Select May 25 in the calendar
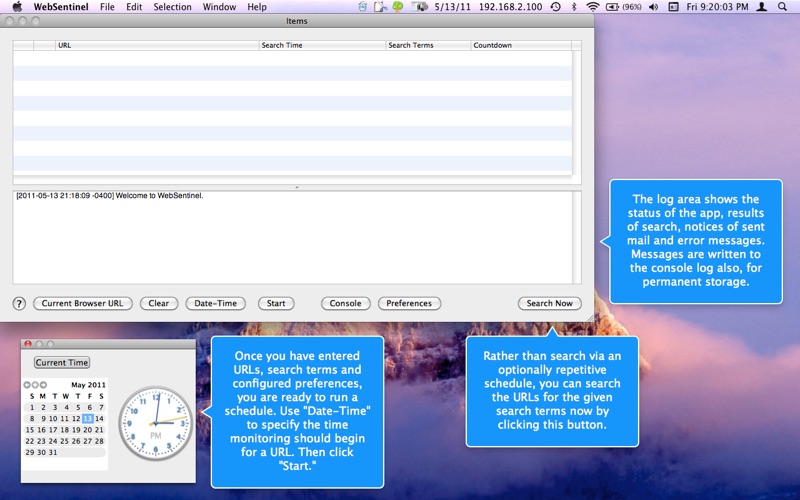800x500 pixels. coord(64,441)
